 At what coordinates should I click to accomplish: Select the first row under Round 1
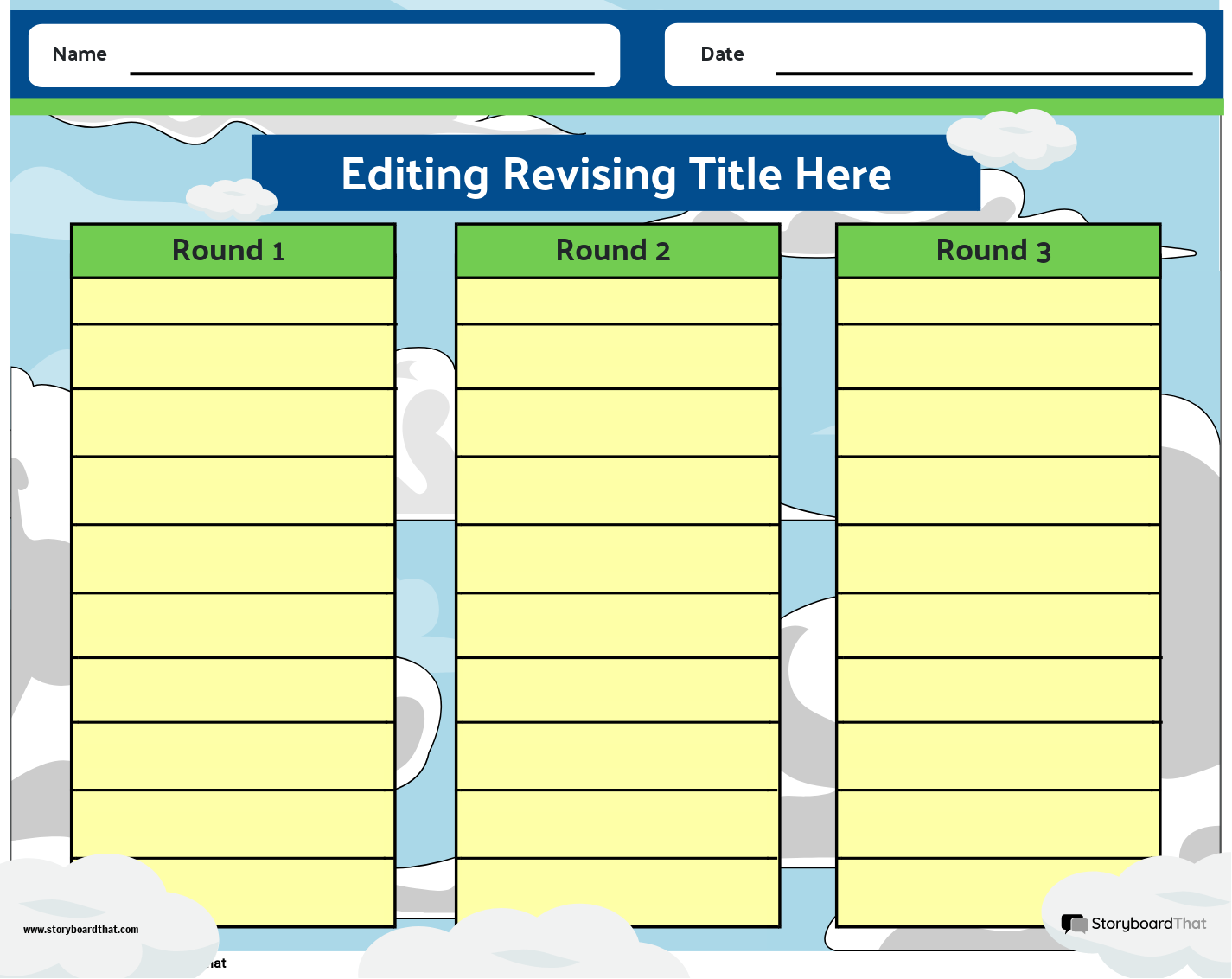(232, 301)
